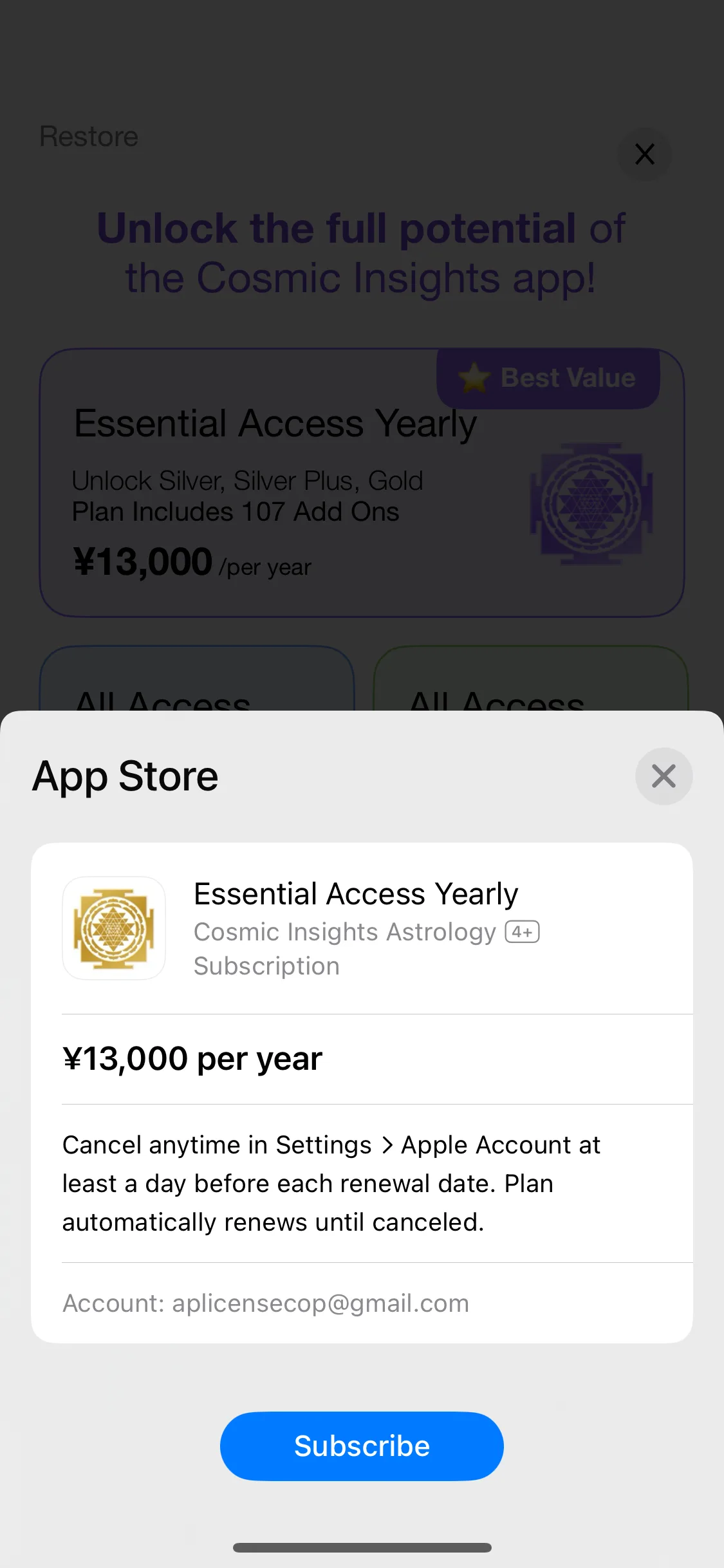Tap the gold Cosmic Insights app icon
This screenshot has height=1568, width=724.
(x=114, y=928)
